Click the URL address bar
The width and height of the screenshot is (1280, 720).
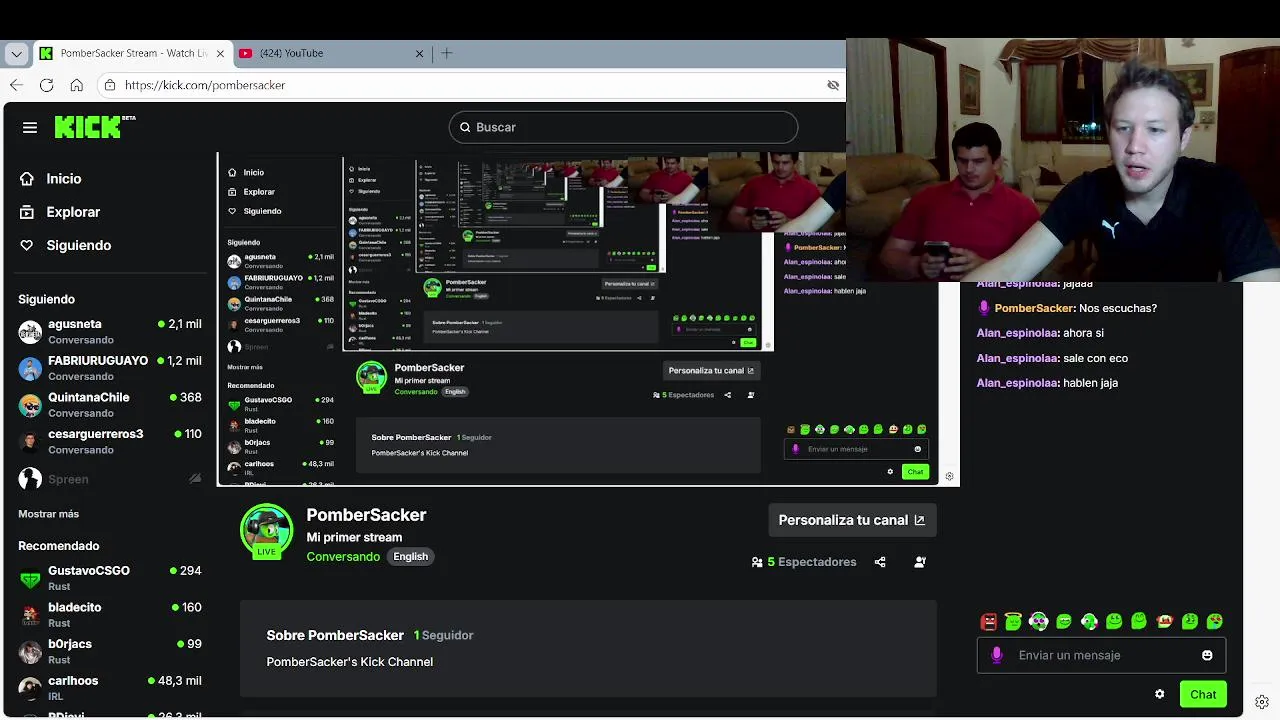pyautogui.click(x=470, y=85)
